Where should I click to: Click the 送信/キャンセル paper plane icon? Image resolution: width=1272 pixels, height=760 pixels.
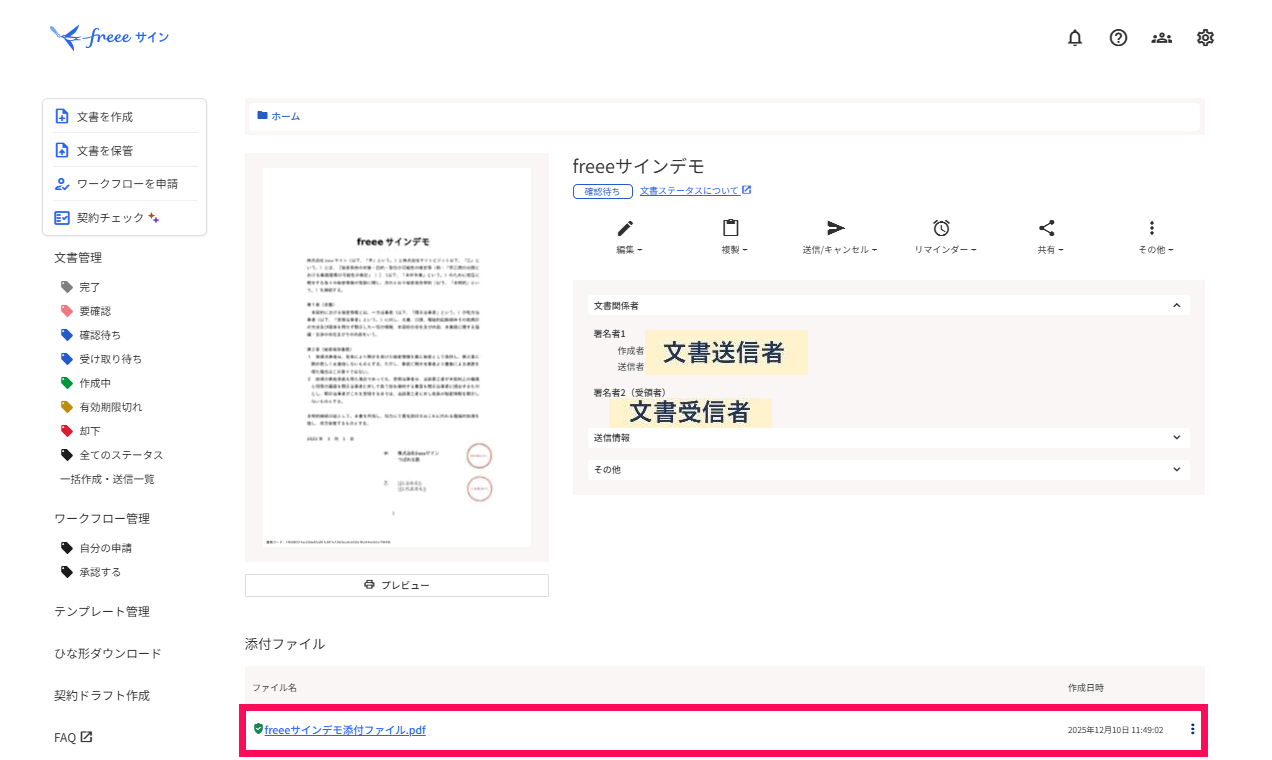[838, 228]
